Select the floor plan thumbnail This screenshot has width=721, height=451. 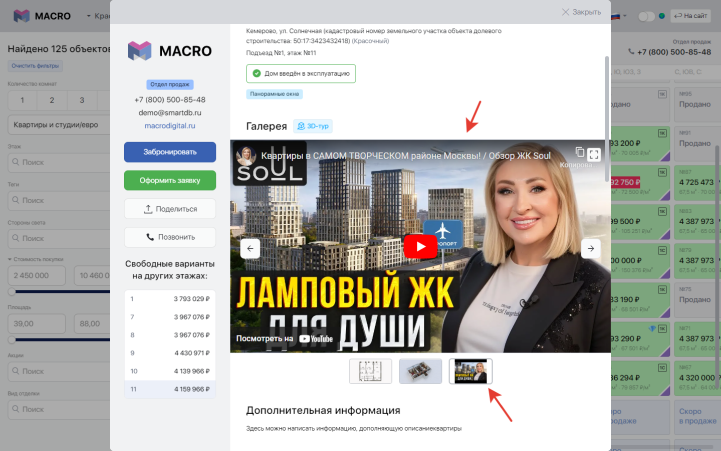(370, 371)
